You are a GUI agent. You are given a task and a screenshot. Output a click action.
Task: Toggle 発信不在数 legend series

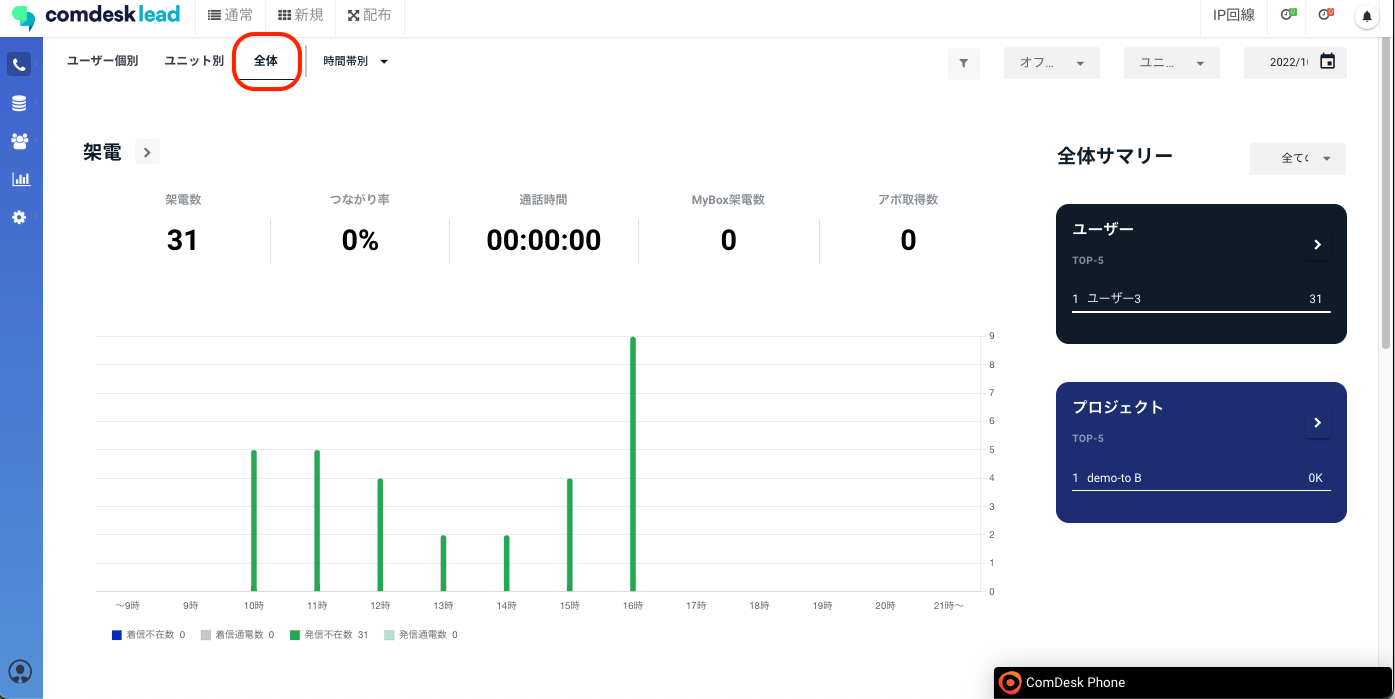tap(330, 635)
